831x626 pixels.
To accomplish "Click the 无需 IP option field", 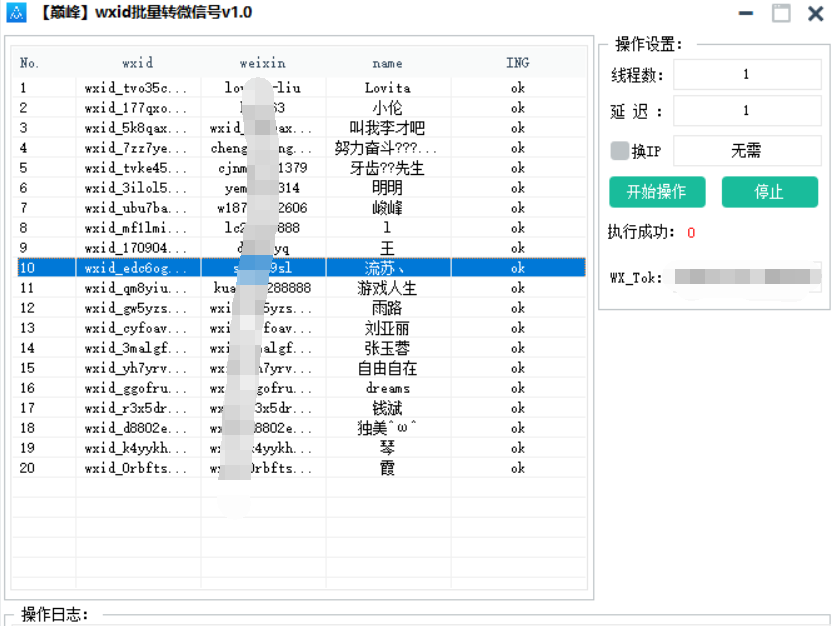I will coord(746,151).
